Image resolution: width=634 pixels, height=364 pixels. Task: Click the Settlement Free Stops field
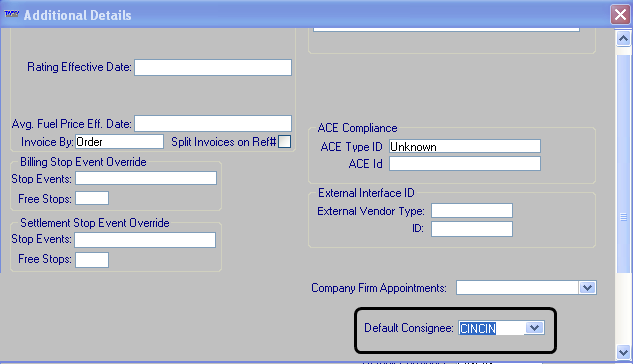pos(92,260)
